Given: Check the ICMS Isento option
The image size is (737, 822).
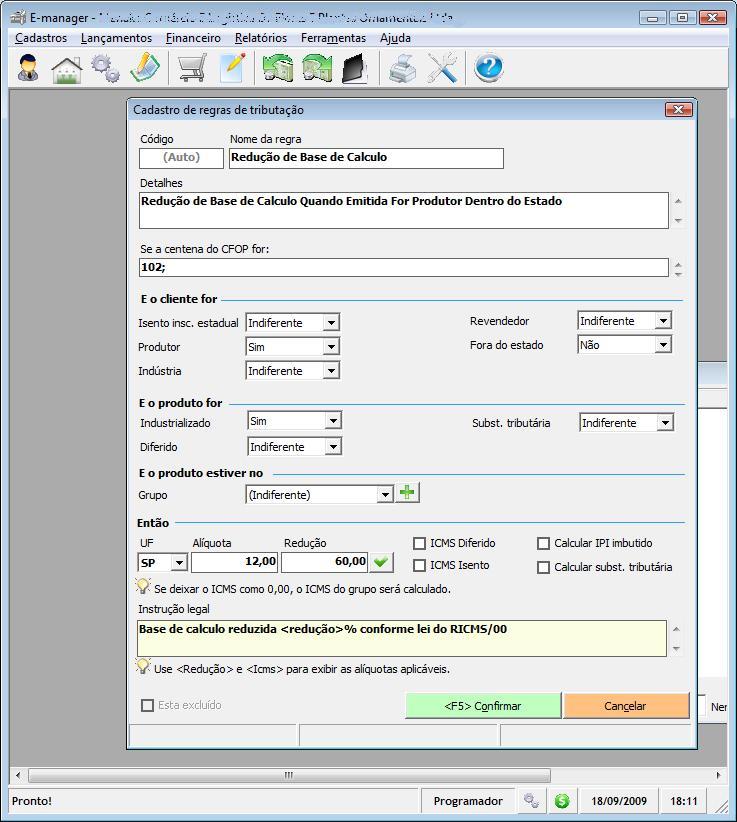Looking at the screenshot, I should coord(420,567).
